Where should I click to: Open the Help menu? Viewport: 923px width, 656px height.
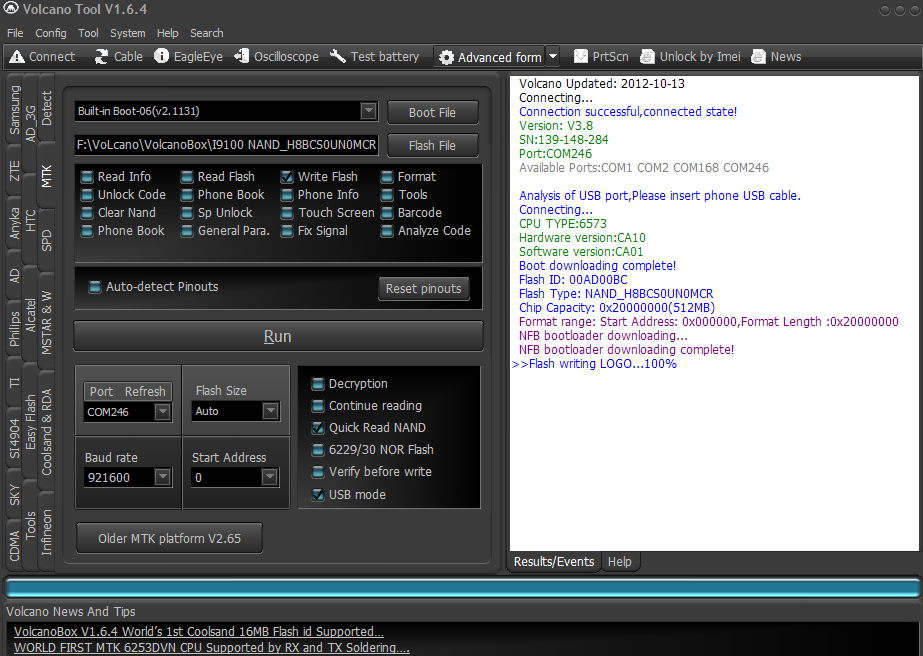click(x=168, y=33)
